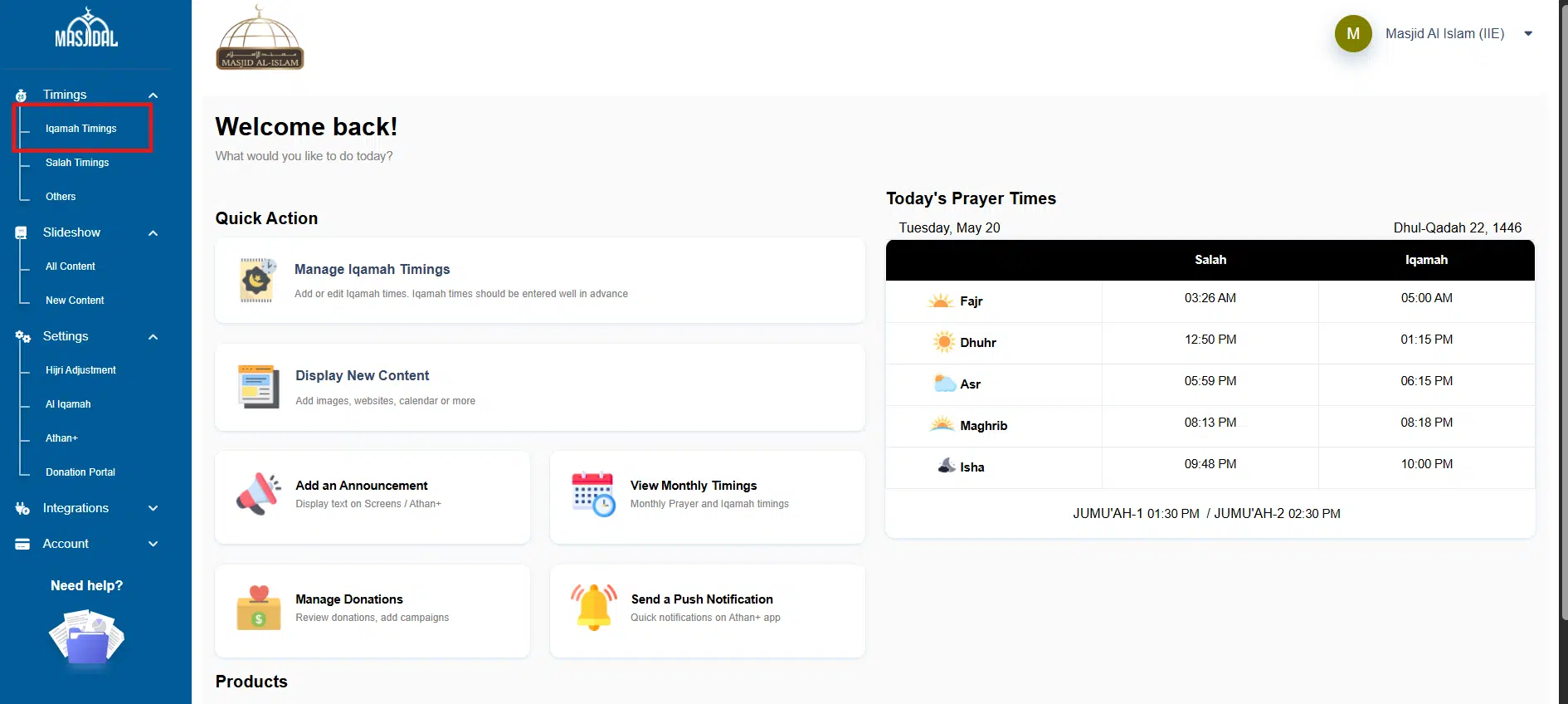This screenshot has height=704, width=1568.
Task: Click the Display New Content icon
Action: 258,387
